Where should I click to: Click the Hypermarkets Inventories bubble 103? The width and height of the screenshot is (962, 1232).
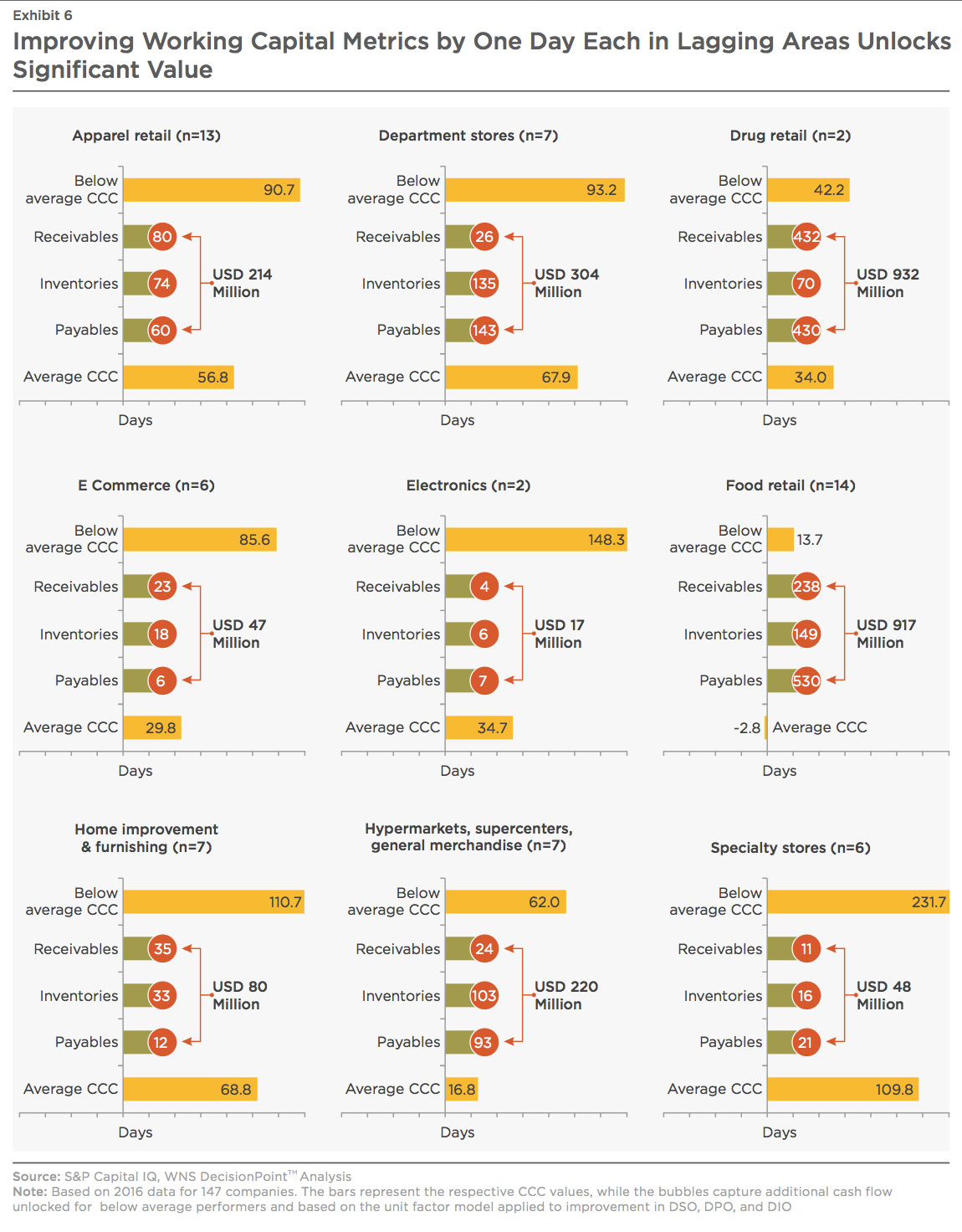[484, 996]
